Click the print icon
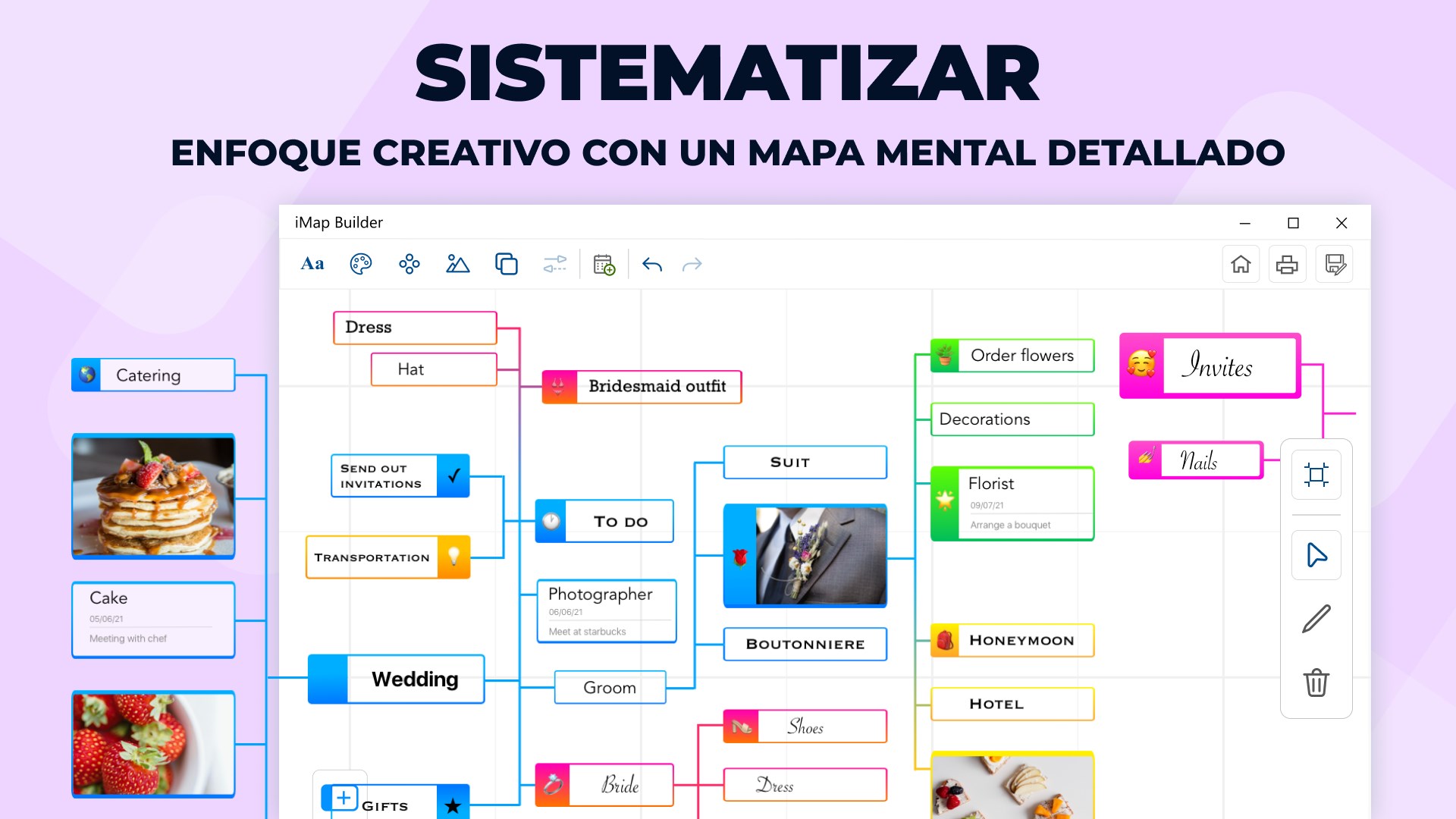Image resolution: width=1456 pixels, height=819 pixels. pyautogui.click(x=1287, y=265)
